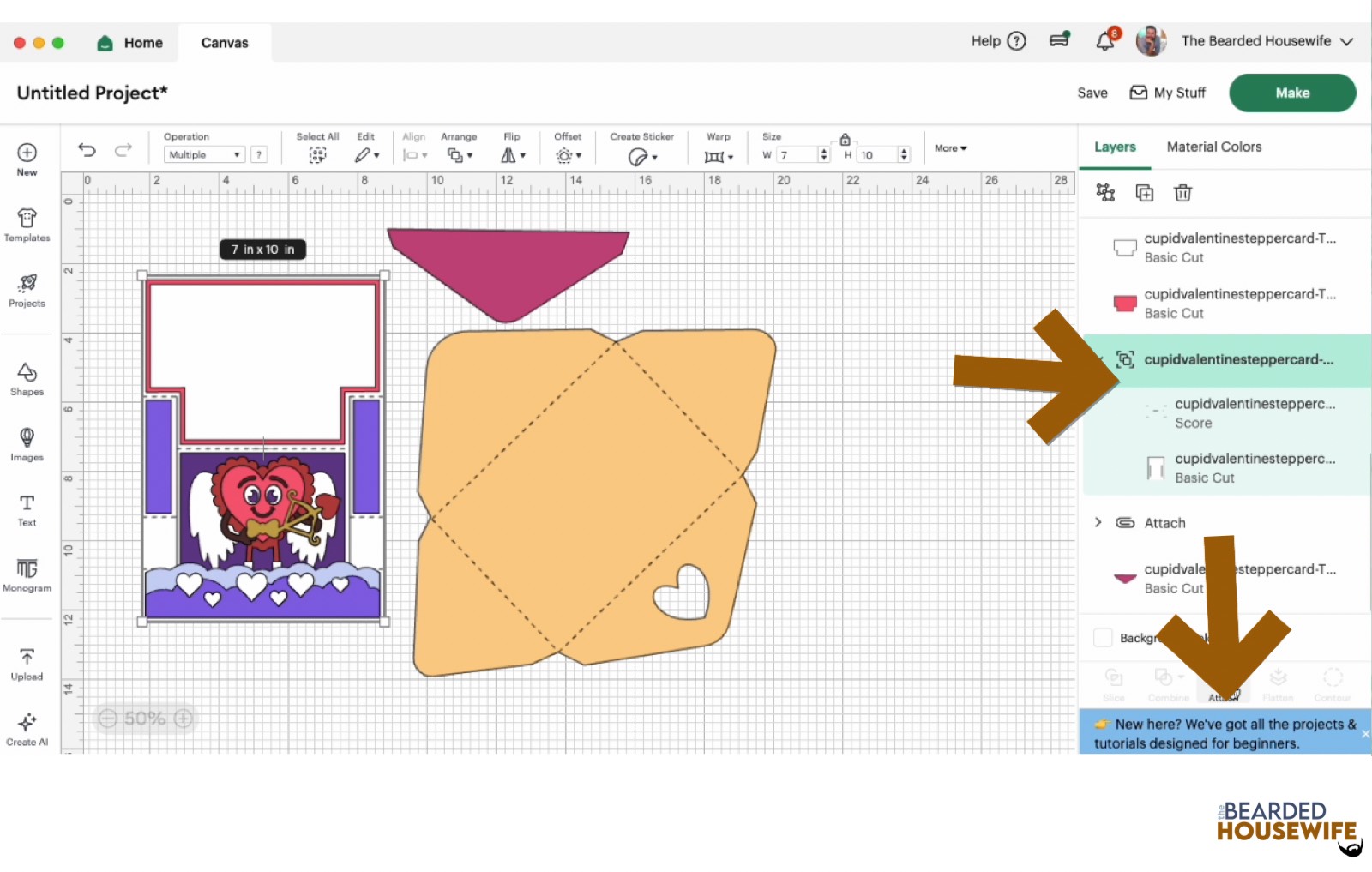This screenshot has width=1372, height=872.
Task: Delete the selected layer with trash icon
Action: coord(1182,193)
